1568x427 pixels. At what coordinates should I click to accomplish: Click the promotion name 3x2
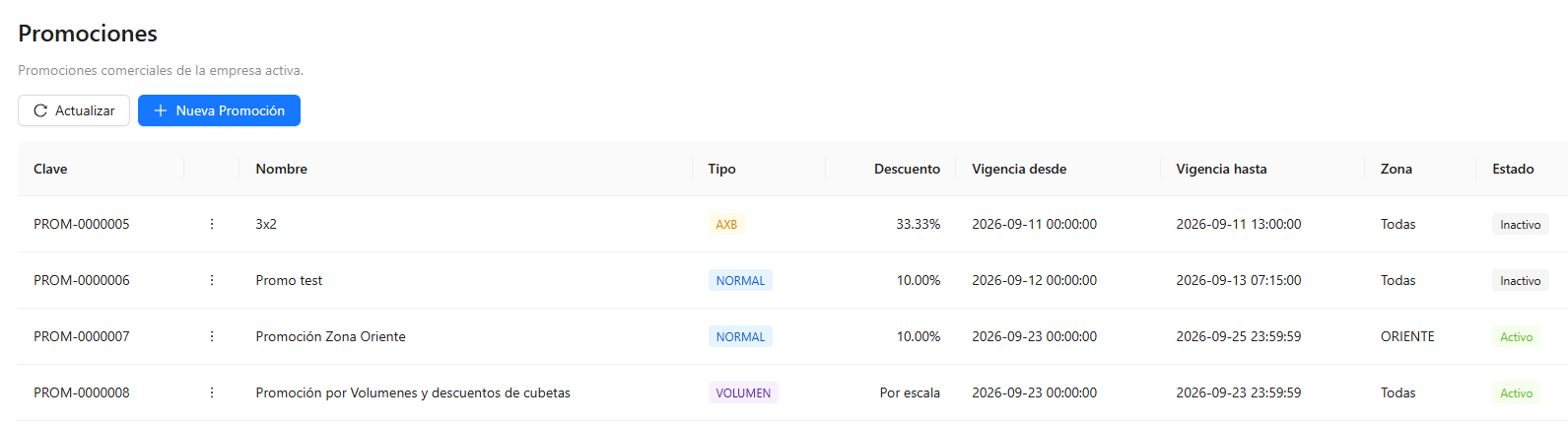click(266, 224)
